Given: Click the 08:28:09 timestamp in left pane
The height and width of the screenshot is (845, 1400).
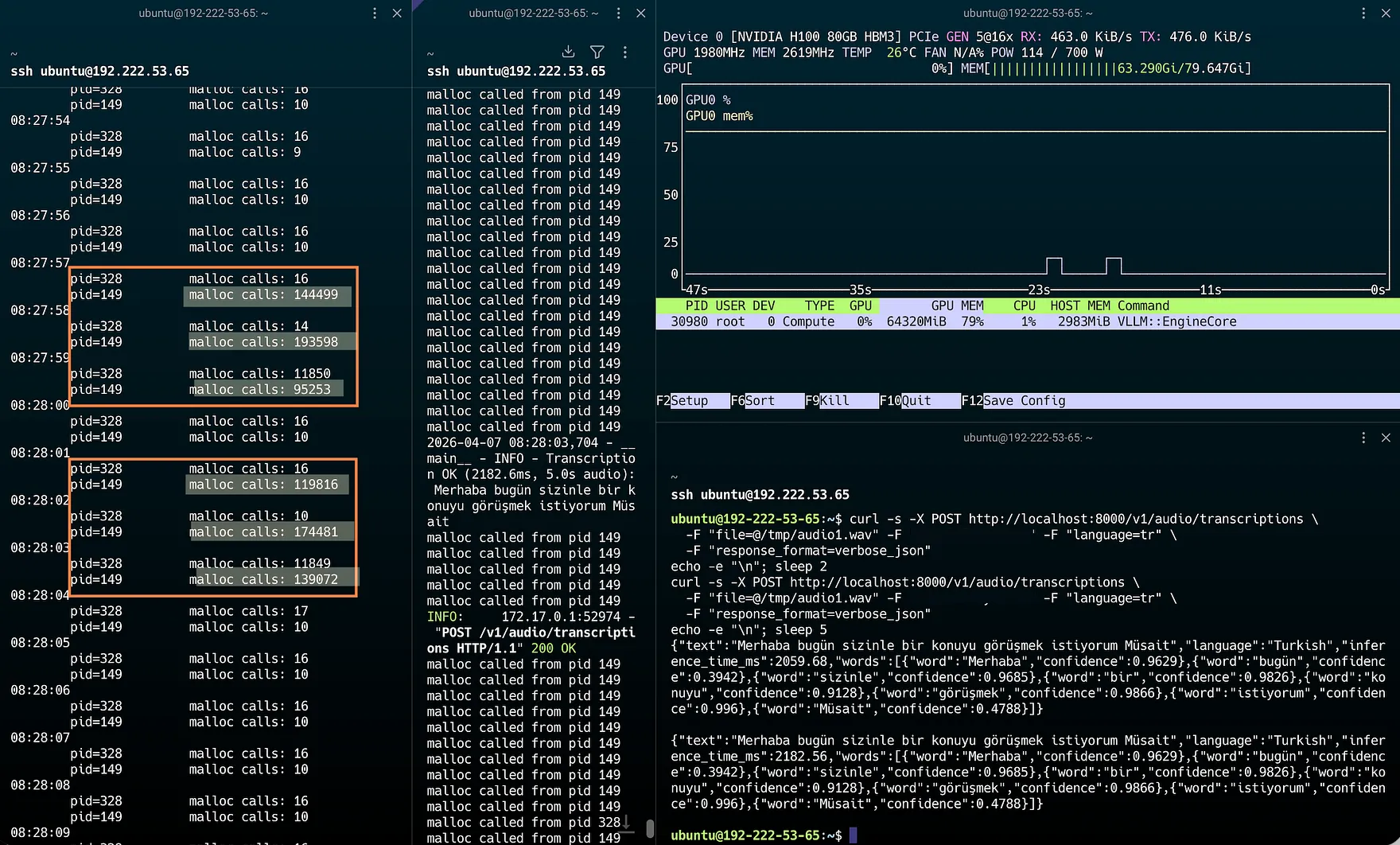Looking at the screenshot, I should 40,833.
